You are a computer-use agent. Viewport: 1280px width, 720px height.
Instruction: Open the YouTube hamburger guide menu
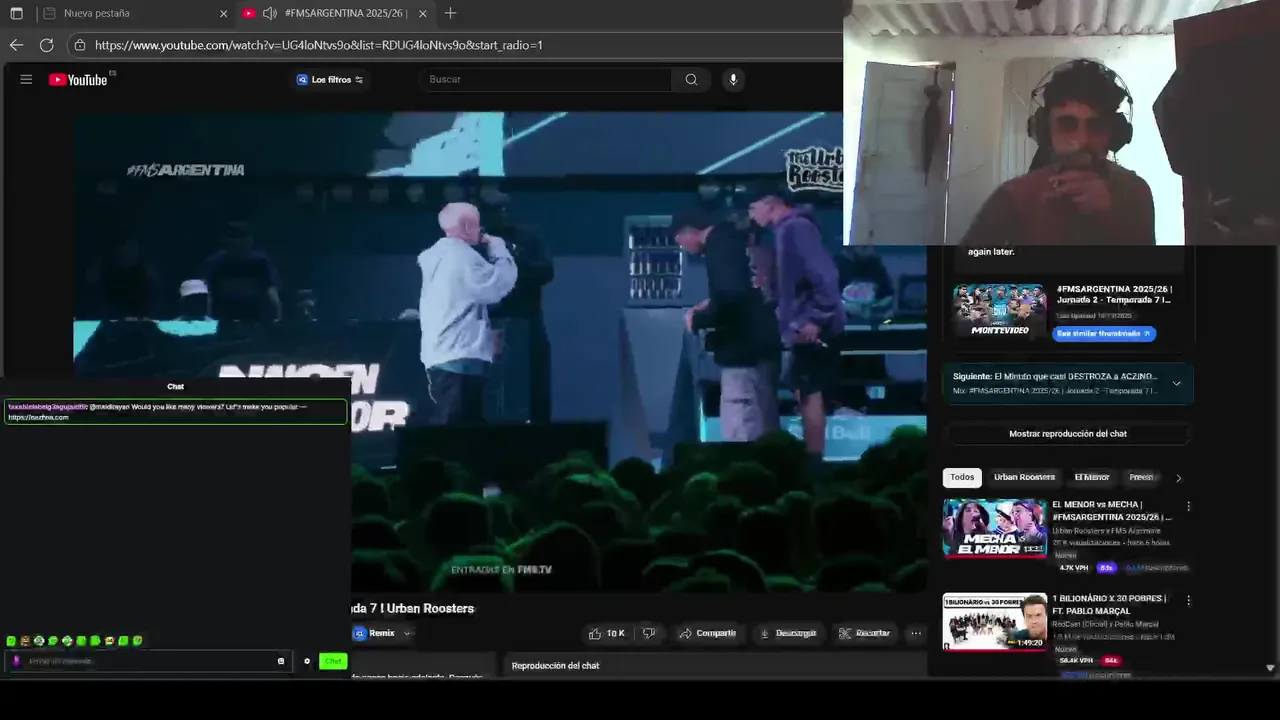tap(26, 80)
